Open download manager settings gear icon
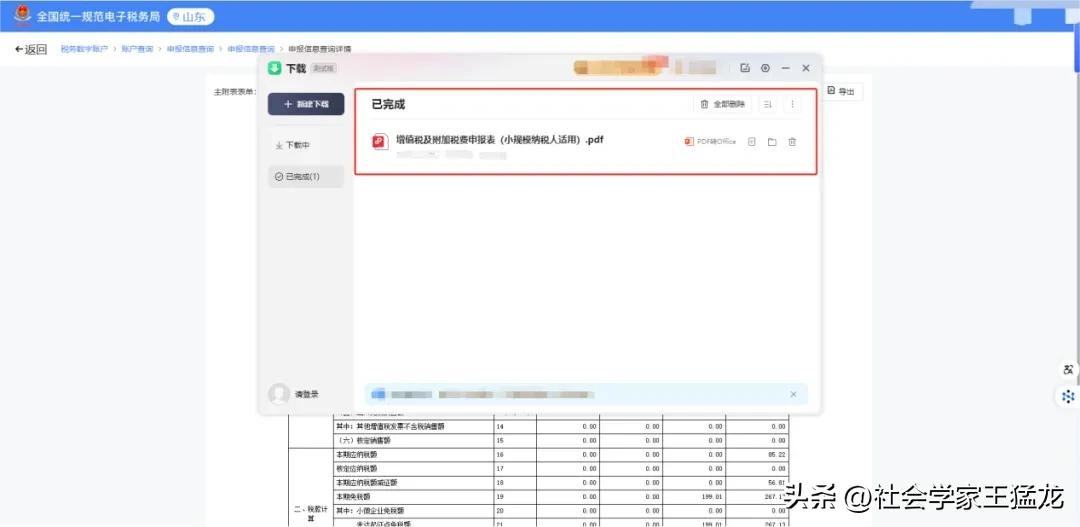Image resolution: width=1080 pixels, height=527 pixels. [x=765, y=68]
